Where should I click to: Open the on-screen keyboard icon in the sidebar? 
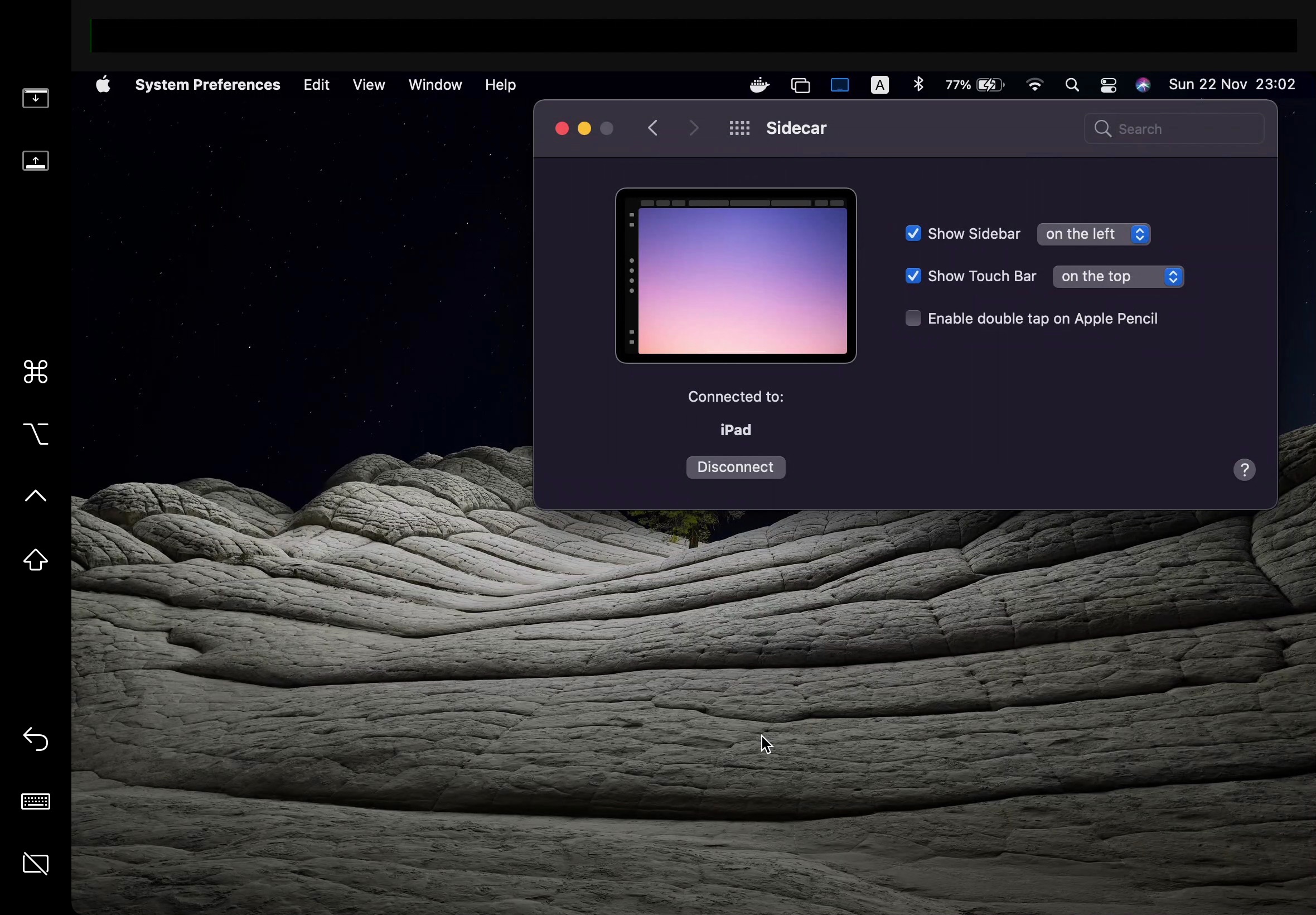pos(36,802)
